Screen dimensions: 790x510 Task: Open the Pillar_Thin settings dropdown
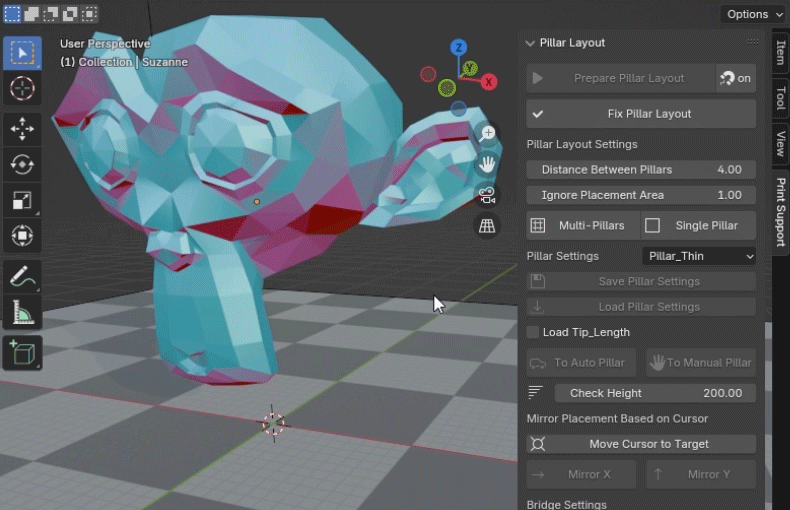coord(699,256)
